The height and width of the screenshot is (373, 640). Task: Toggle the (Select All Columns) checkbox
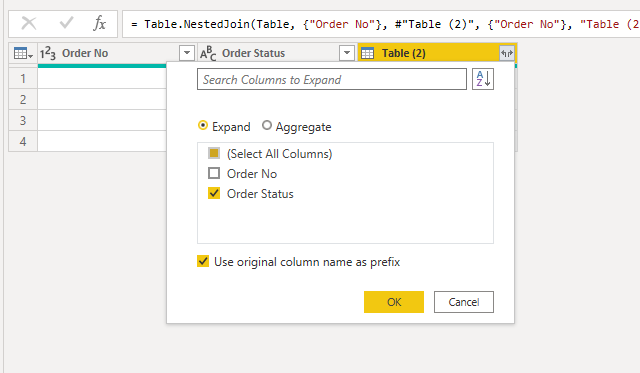click(x=214, y=153)
